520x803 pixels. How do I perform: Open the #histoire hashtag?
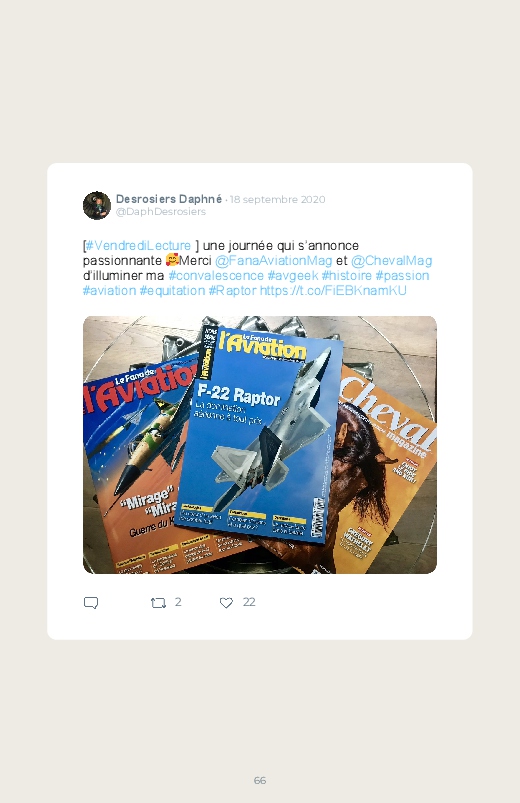pyautogui.click(x=347, y=276)
